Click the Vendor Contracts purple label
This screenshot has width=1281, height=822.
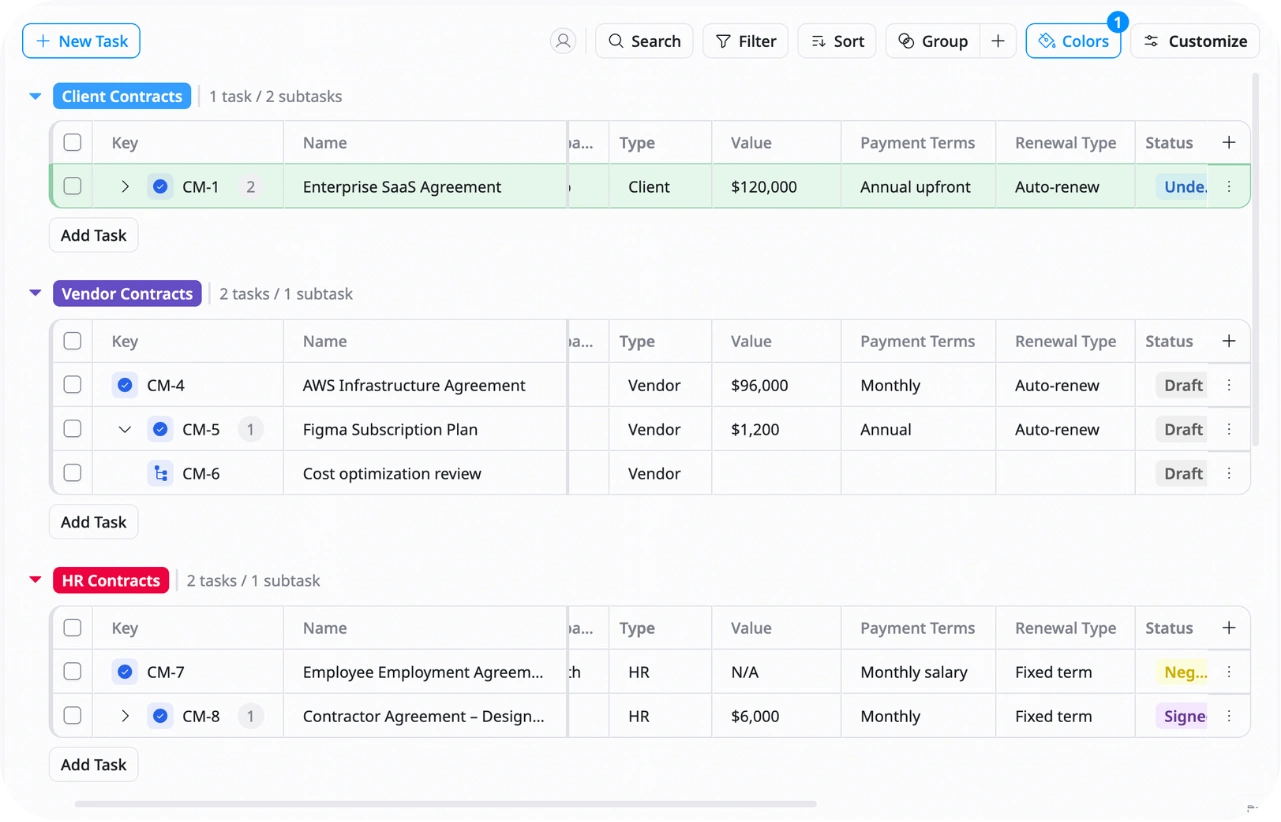[x=127, y=293]
